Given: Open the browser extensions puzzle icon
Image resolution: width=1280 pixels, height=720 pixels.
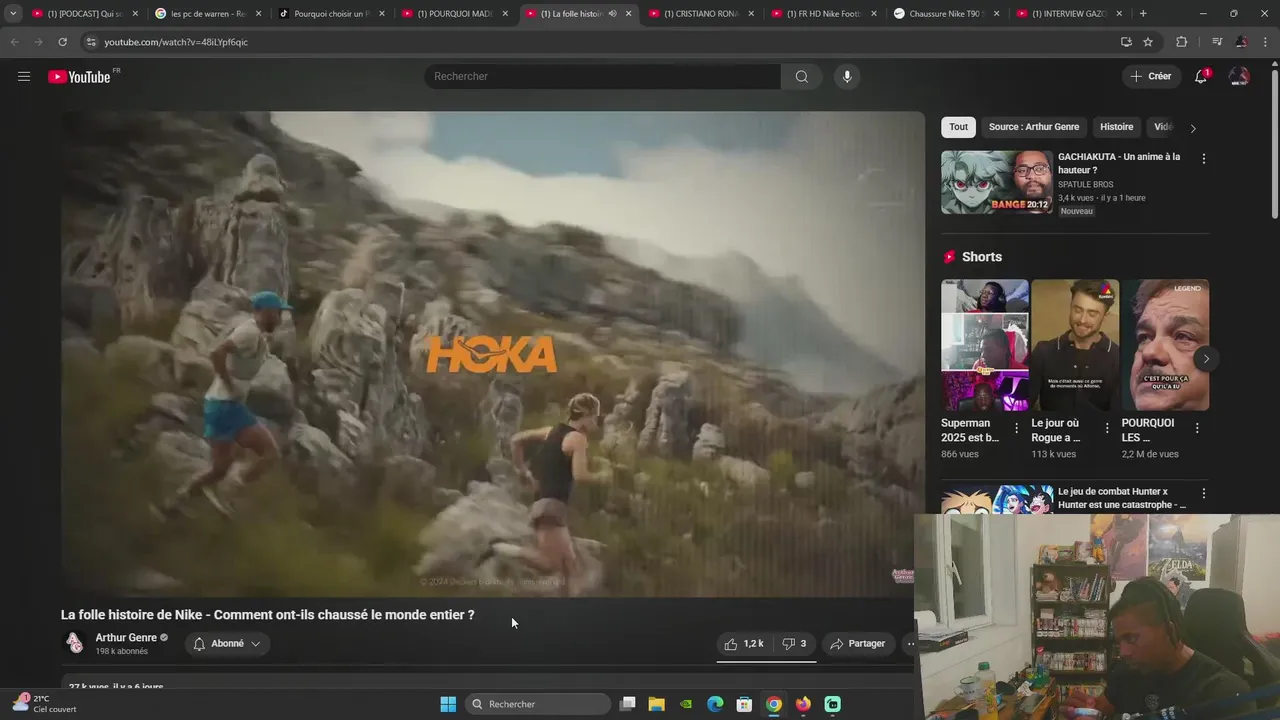Looking at the screenshot, I should [1181, 42].
